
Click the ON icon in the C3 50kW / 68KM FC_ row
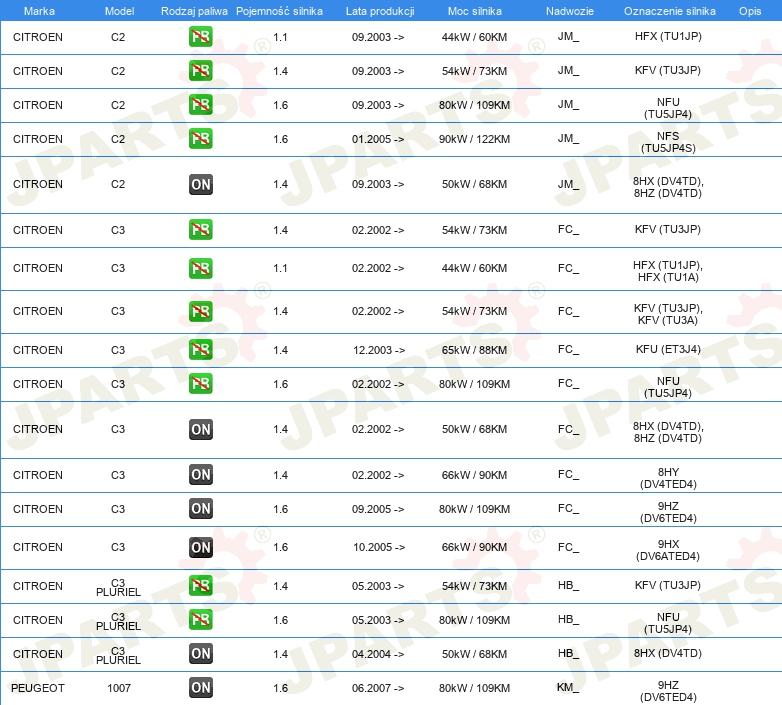(200, 429)
